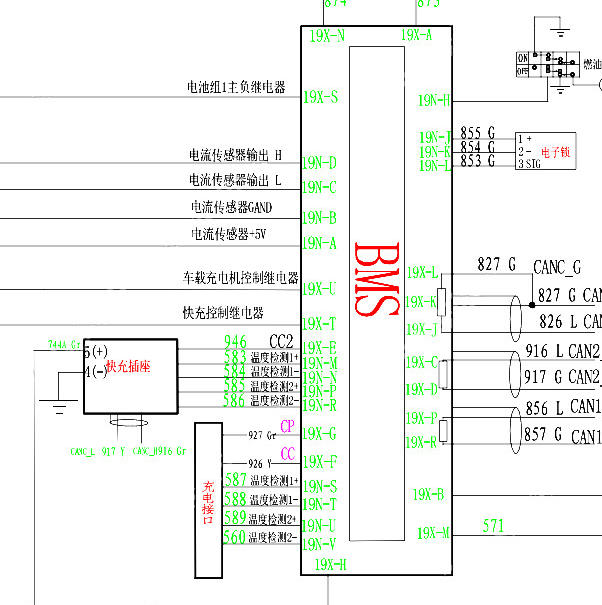Viewport: 602px width, 605px height.
Task: Select pin label 19X-E
Action: pyautogui.click(x=320, y=348)
